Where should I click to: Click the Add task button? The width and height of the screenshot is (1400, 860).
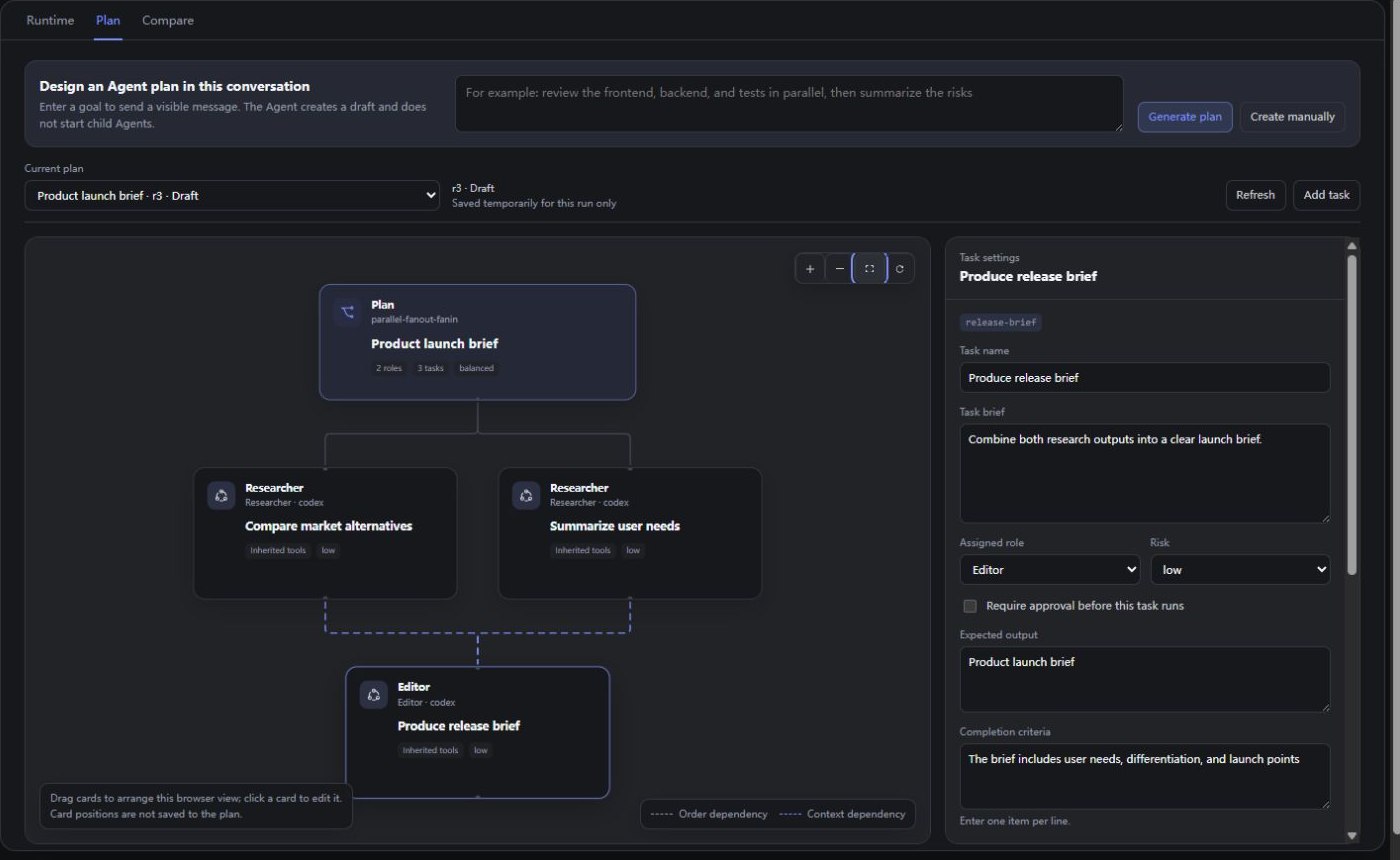[1326, 195]
